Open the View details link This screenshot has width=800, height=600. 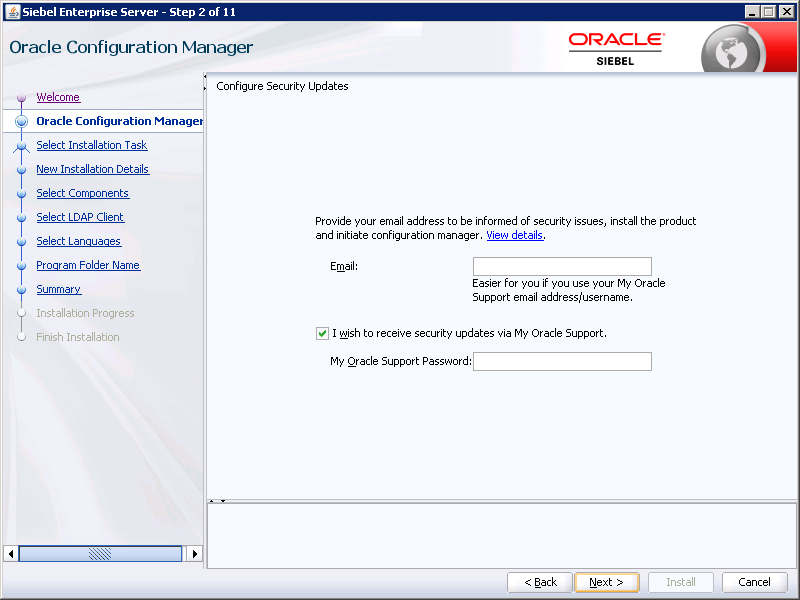click(x=514, y=235)
